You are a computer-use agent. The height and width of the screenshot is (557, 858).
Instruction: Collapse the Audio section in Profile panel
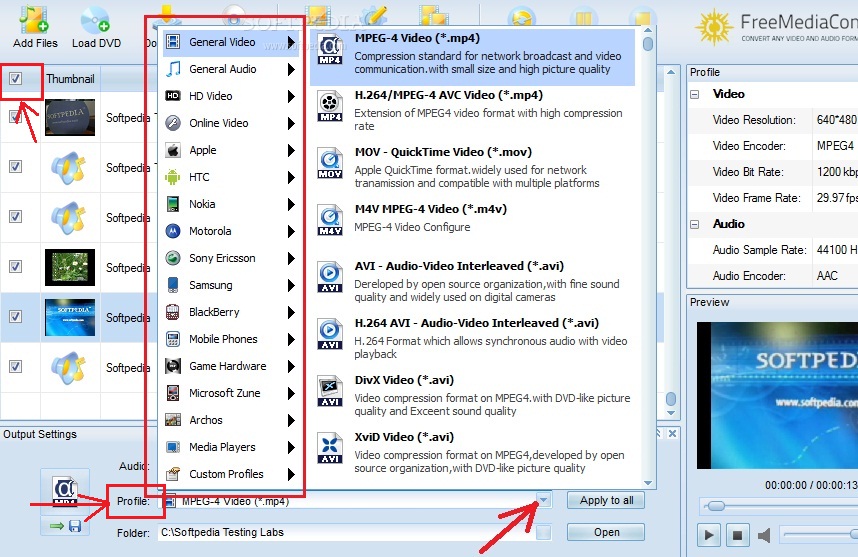pyautogui.click(x=694, y=224)
